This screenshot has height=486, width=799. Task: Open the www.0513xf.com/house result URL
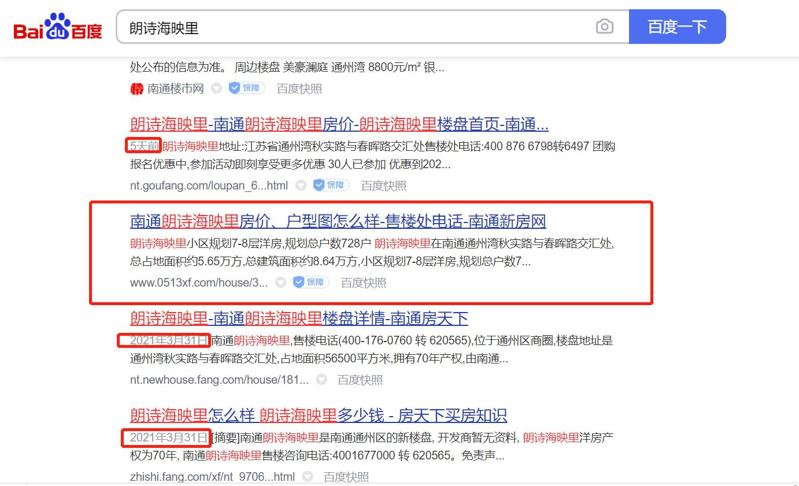coord(199,283)
